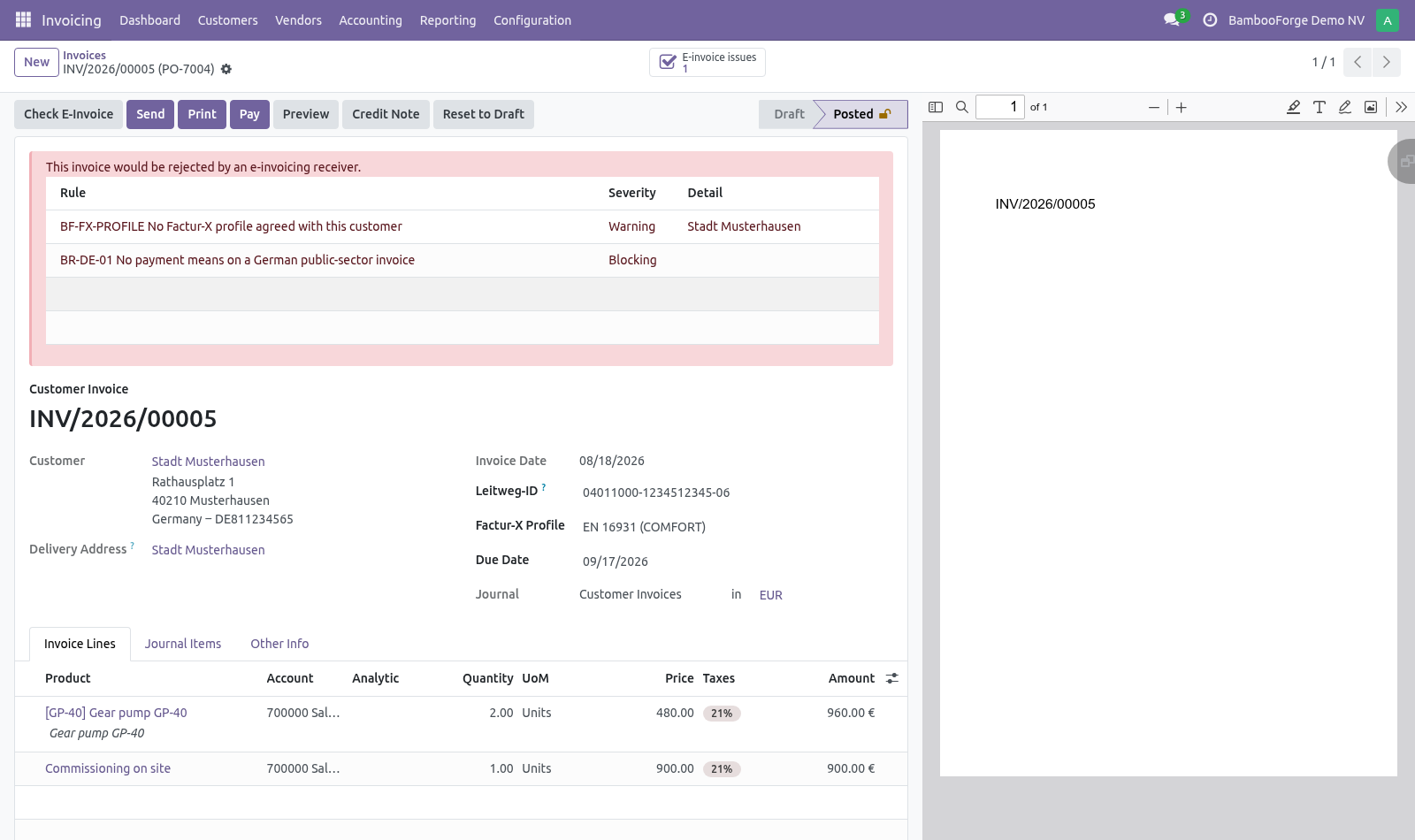The width and height of the screenshot is (1415, 840).
Task: Open the invoice lines column settings icon
Action: click(x=892, y=678)
